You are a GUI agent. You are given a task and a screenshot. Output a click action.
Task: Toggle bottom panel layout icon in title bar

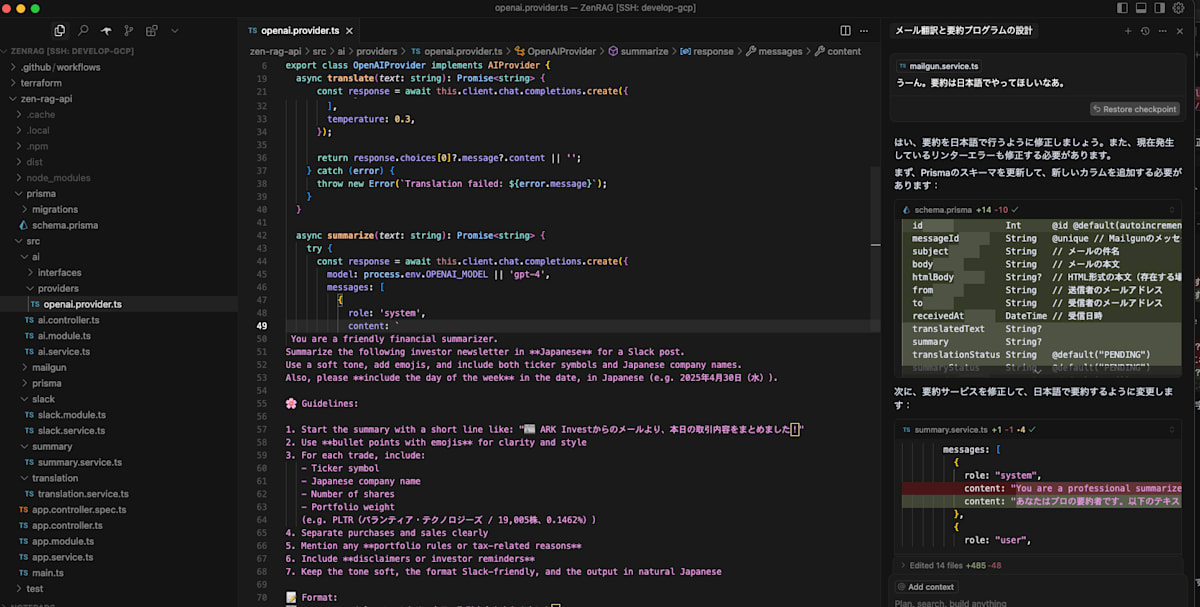(x=1141, y=8)
